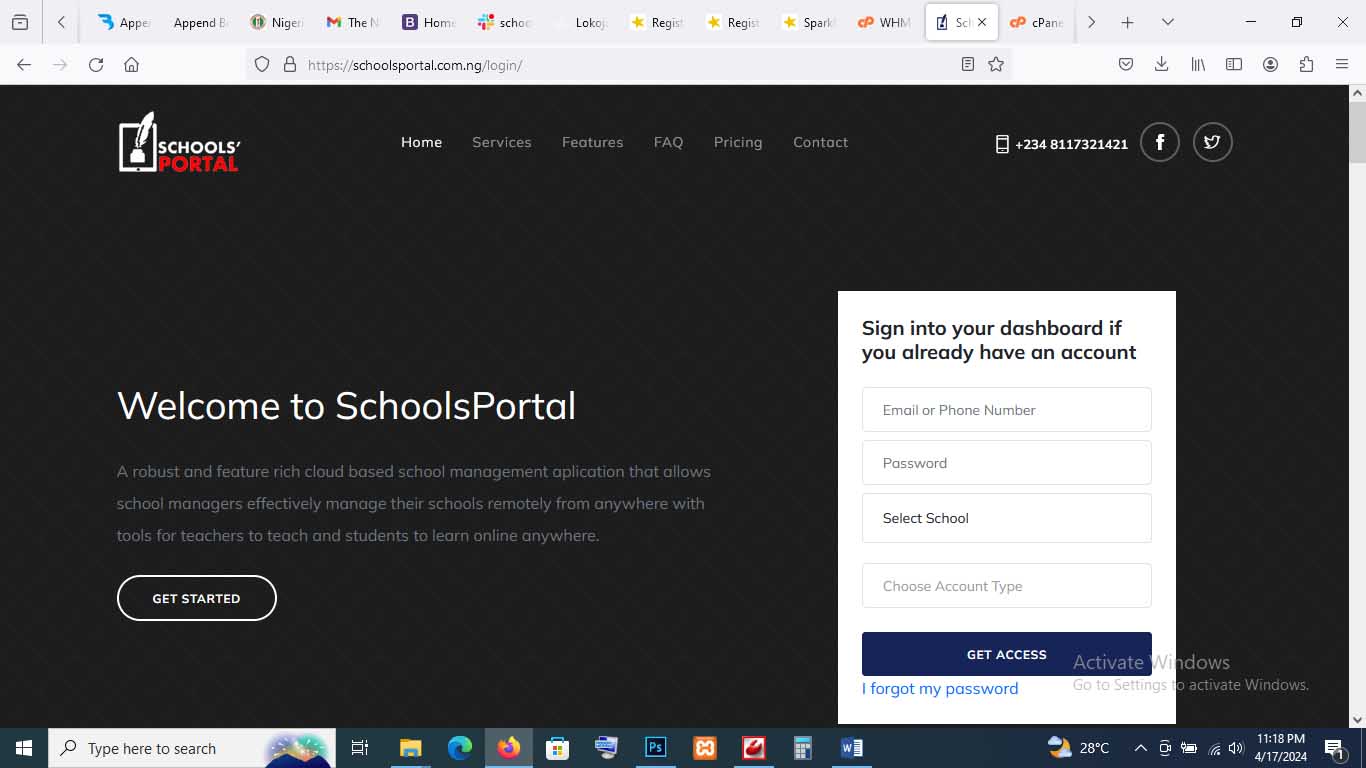Click the padlock site security icon

tap(290, 64)
